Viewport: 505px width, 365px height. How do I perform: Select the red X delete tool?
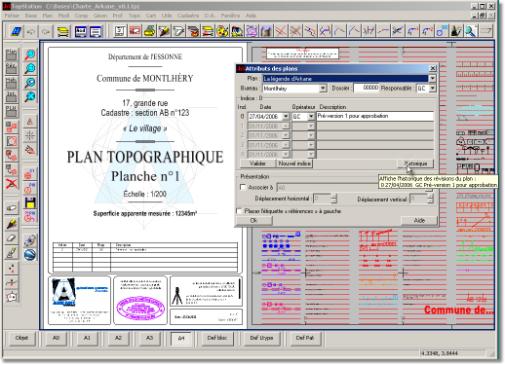coord(11,183)
